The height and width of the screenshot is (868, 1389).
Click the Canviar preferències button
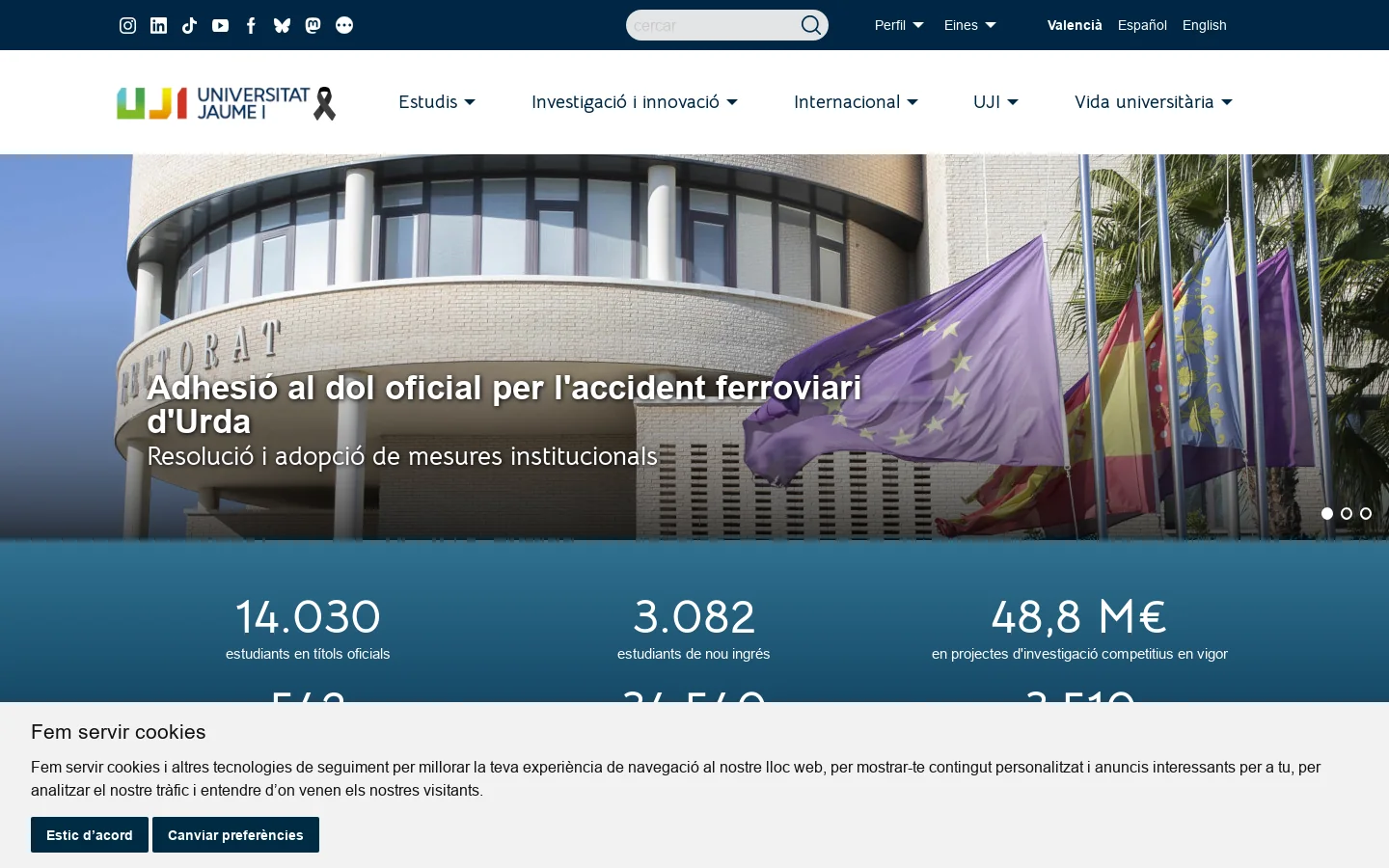pyautogui.click(x=235, y=835)
